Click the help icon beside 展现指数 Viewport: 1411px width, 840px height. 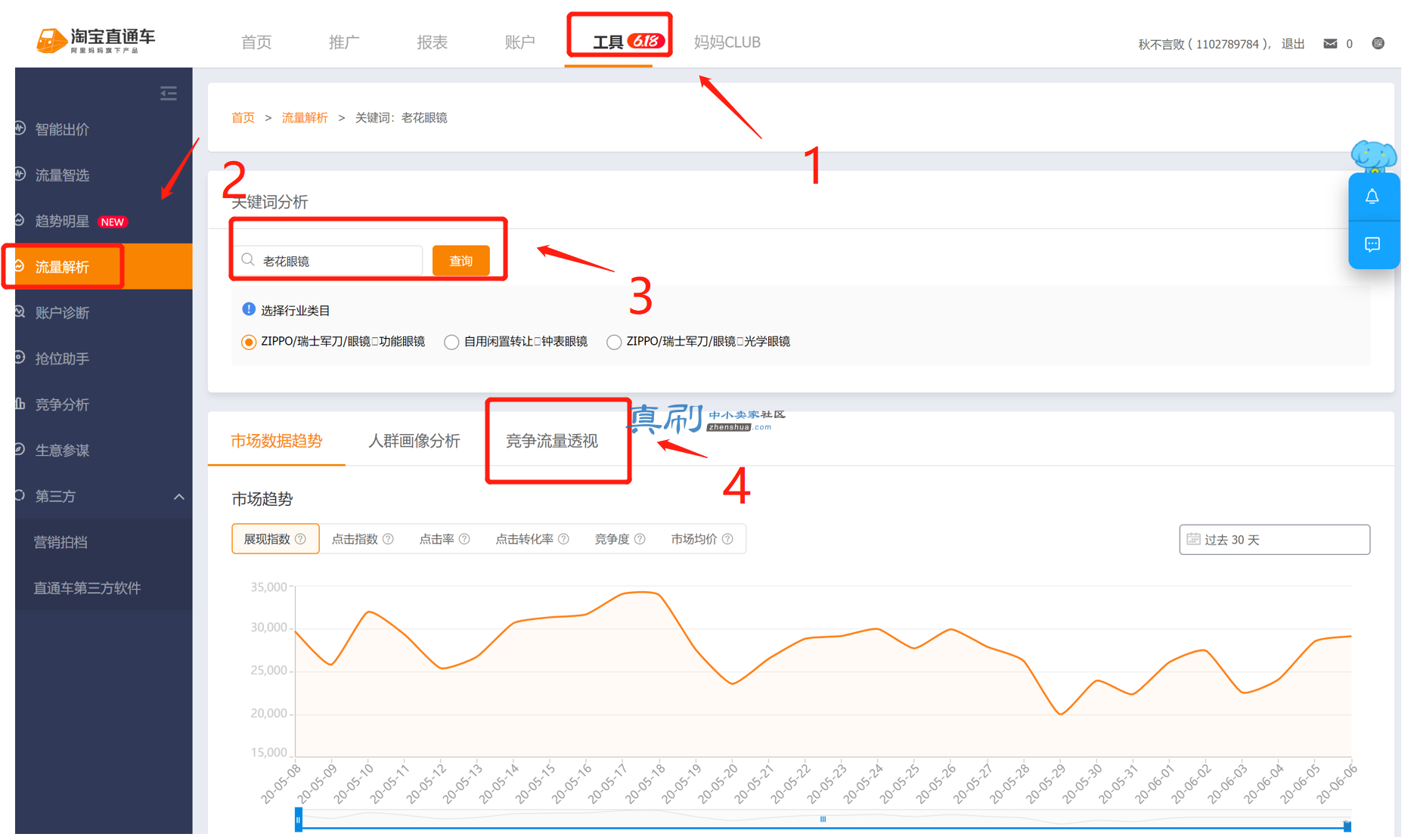click(300, 539)
